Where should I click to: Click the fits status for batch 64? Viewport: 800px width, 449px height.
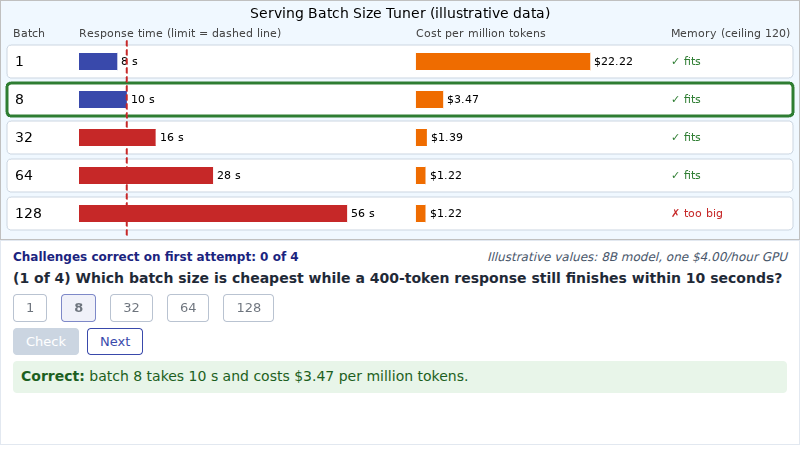[686, 175]
